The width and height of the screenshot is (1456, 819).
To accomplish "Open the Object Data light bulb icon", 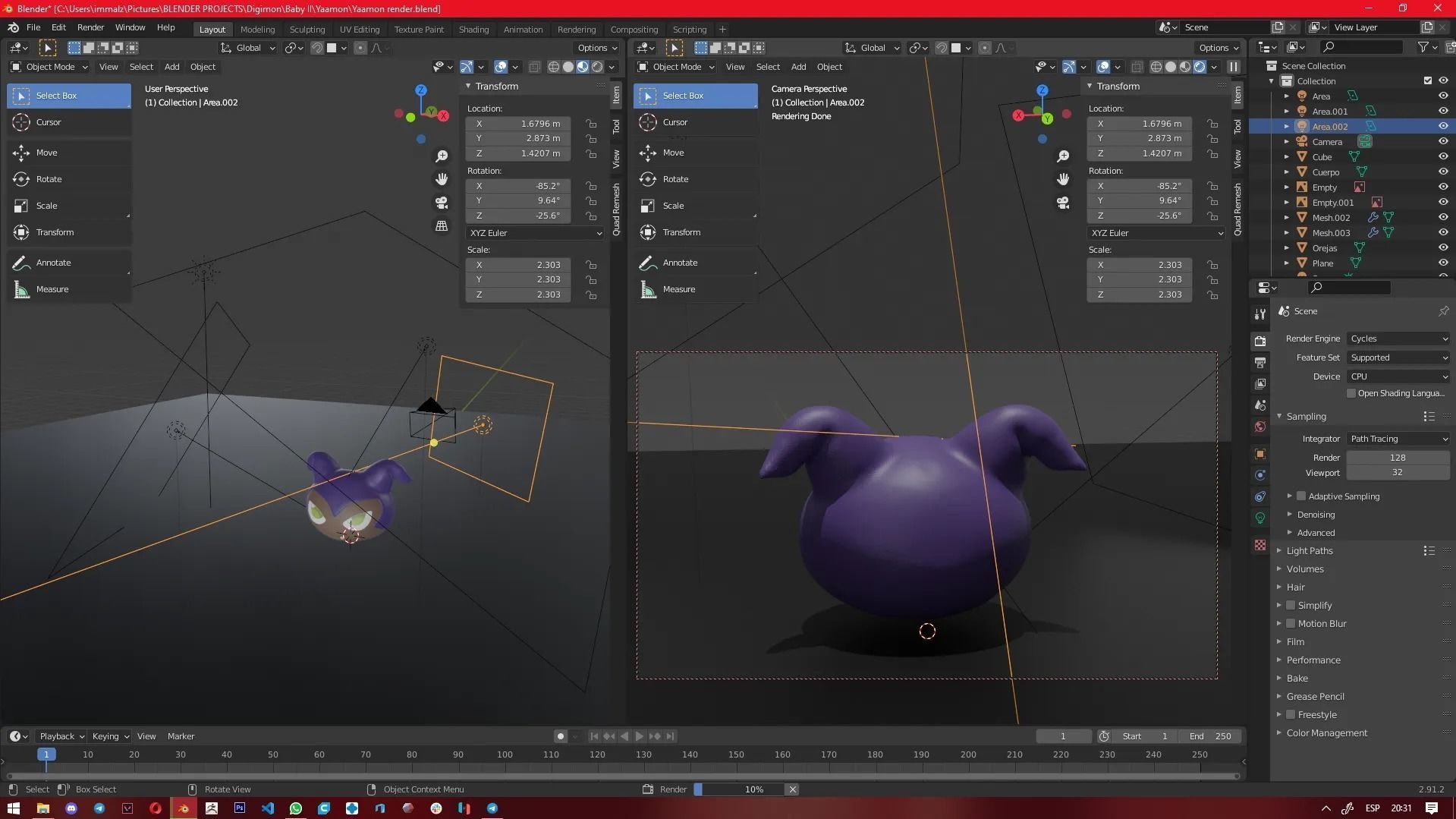I will (x=1260, y=518).
